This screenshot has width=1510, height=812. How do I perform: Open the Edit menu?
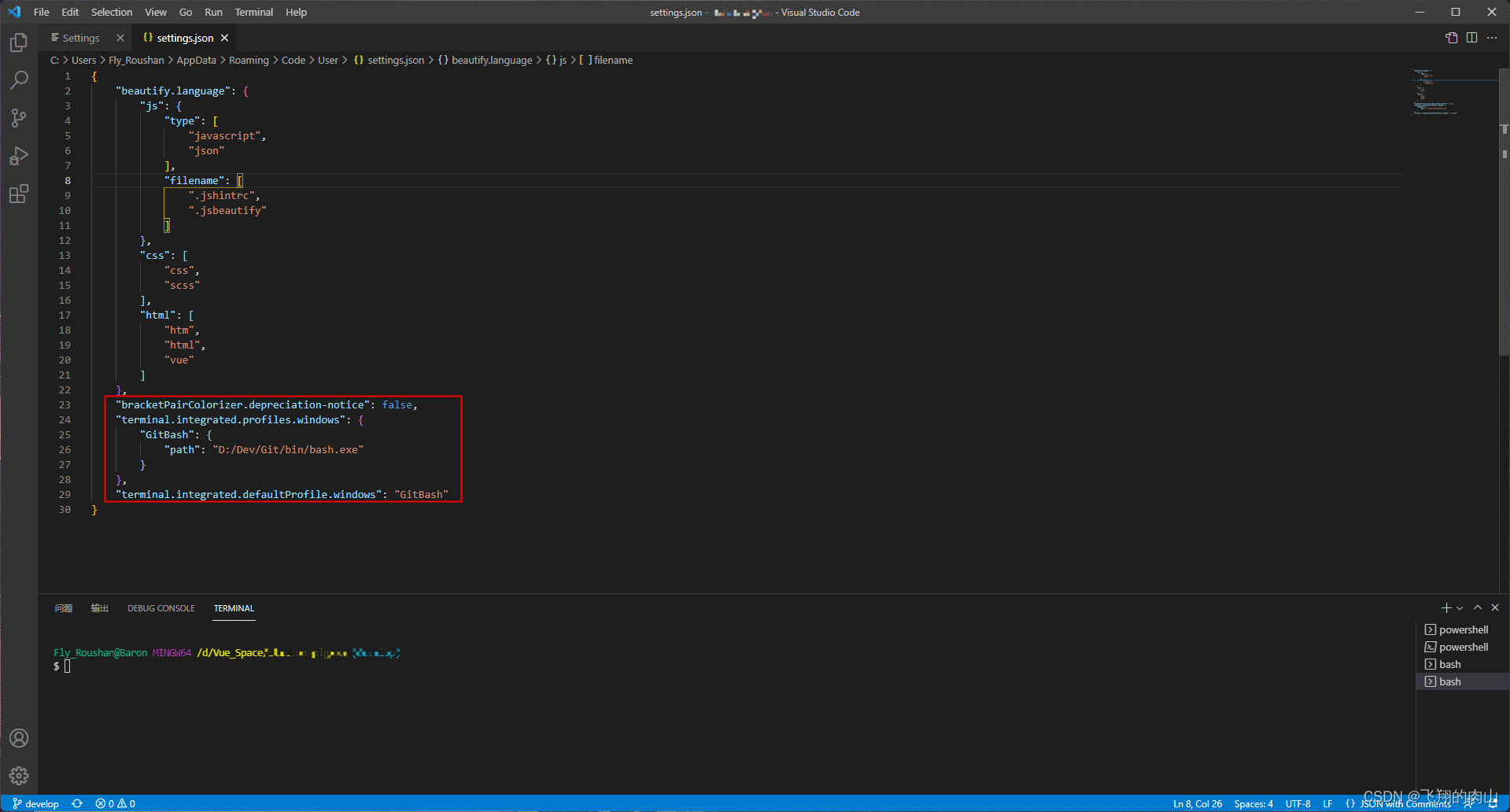70,12
